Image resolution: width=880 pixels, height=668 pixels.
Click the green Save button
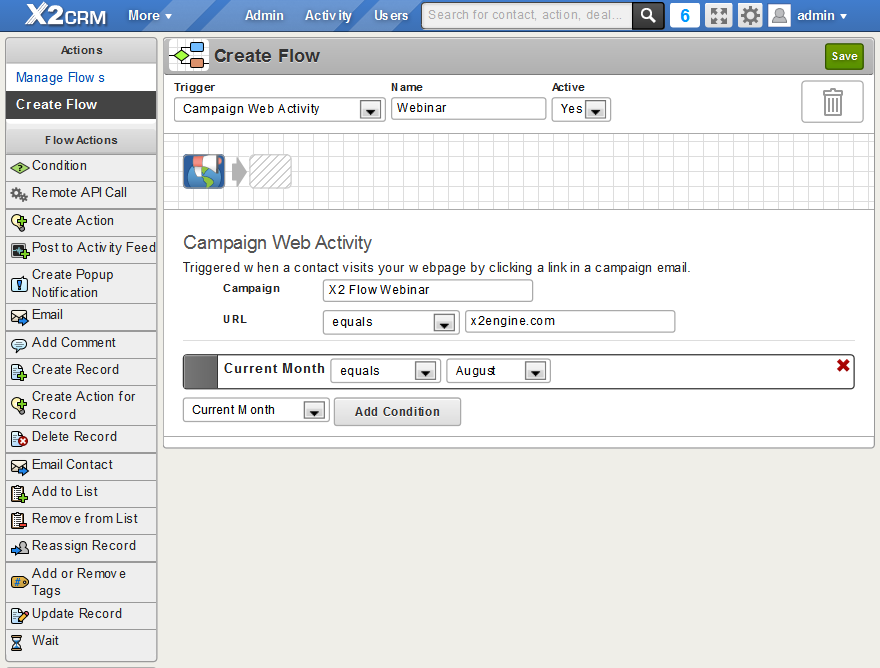click(x=844, y=56)
